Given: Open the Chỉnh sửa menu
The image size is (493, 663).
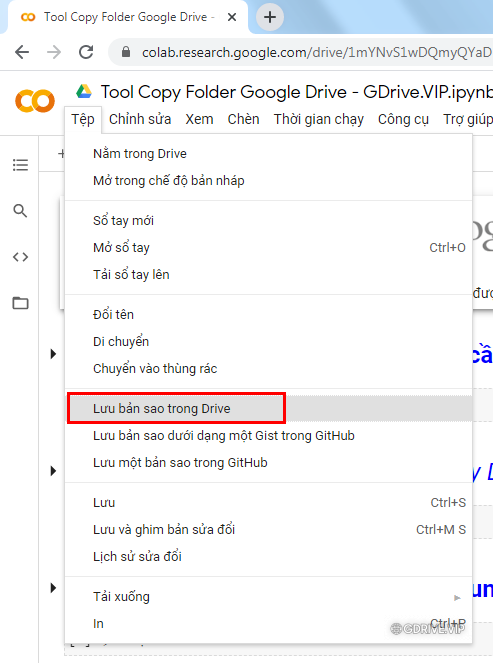Looking at the screenshot, I should point(140,120).
